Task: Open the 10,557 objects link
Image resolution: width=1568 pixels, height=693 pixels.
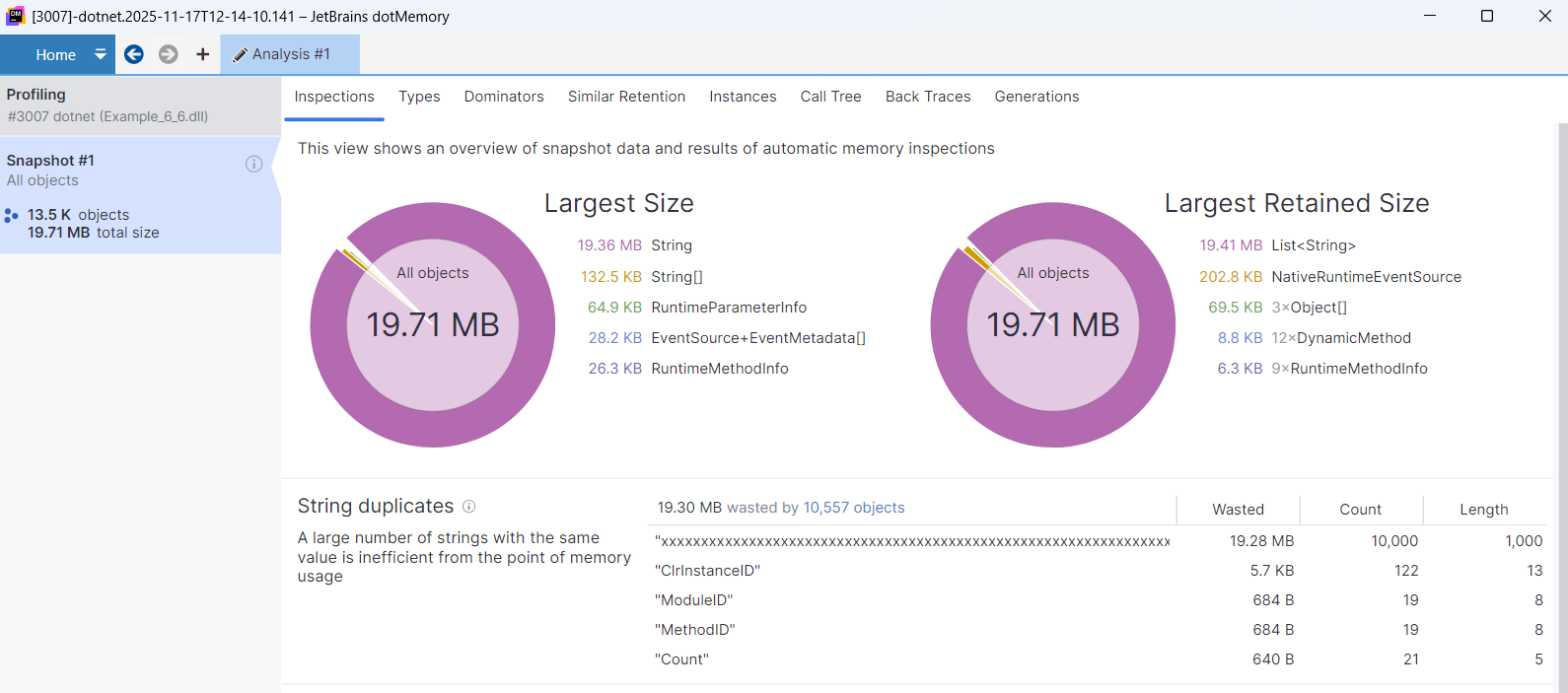Action: [x=853, y=508]
